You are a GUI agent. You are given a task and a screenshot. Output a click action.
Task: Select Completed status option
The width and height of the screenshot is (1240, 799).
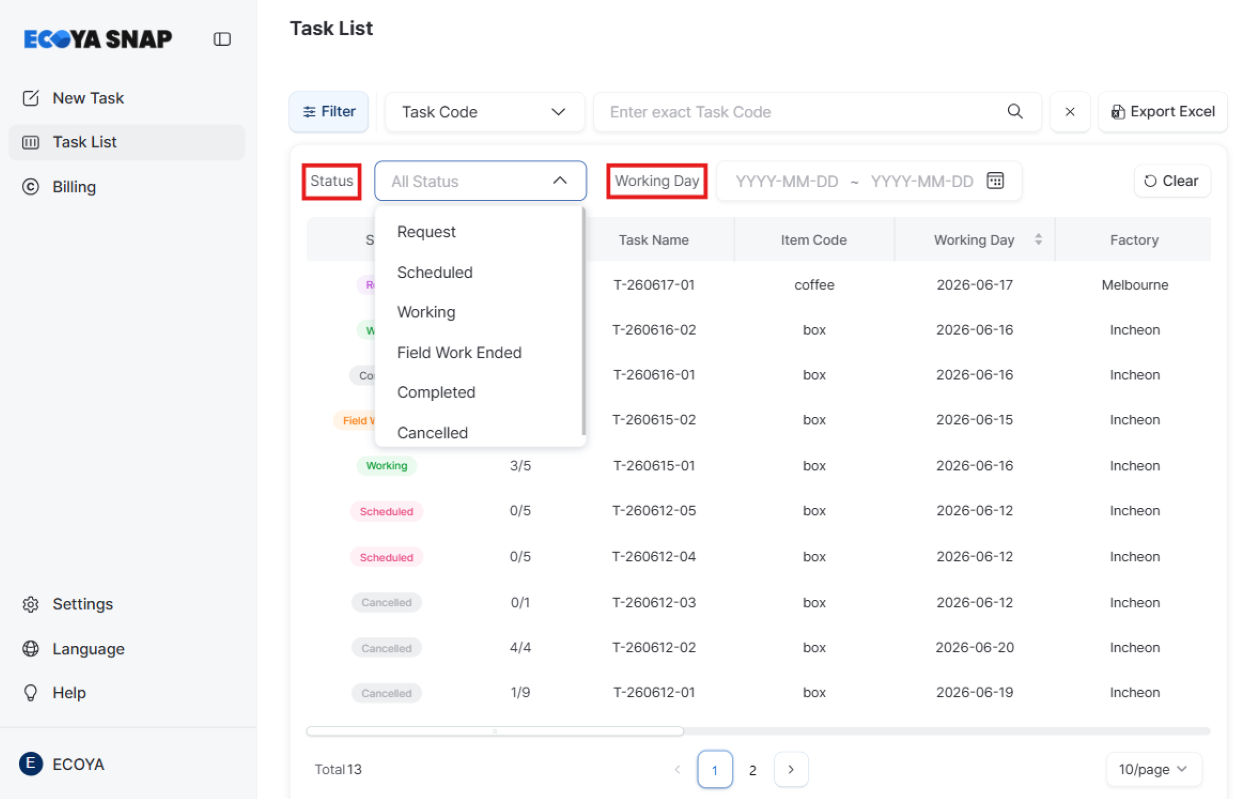click(x=479, y=392)
